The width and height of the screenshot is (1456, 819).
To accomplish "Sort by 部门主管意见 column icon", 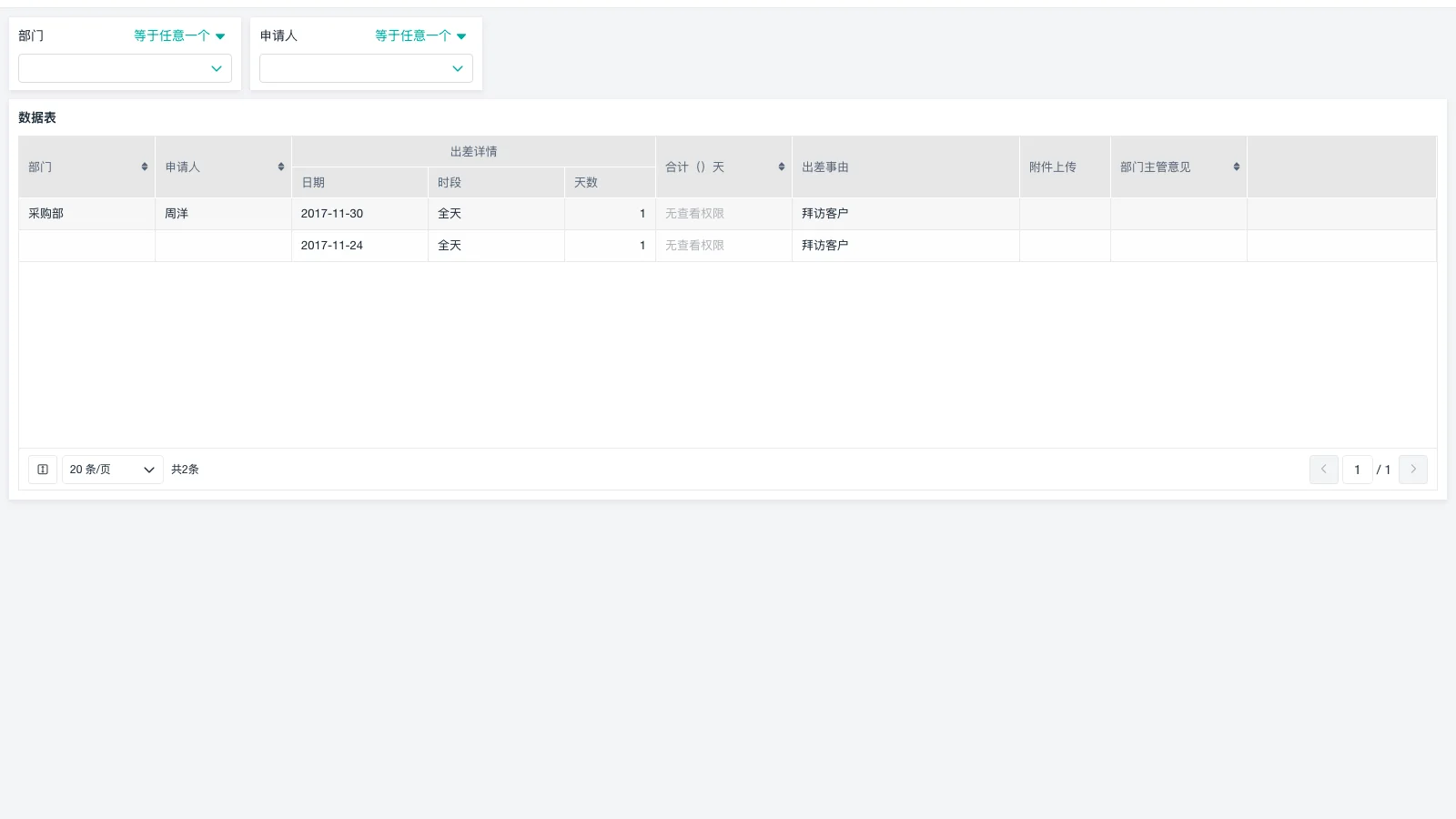I will pyautogui.click(x=1237, y=167).
